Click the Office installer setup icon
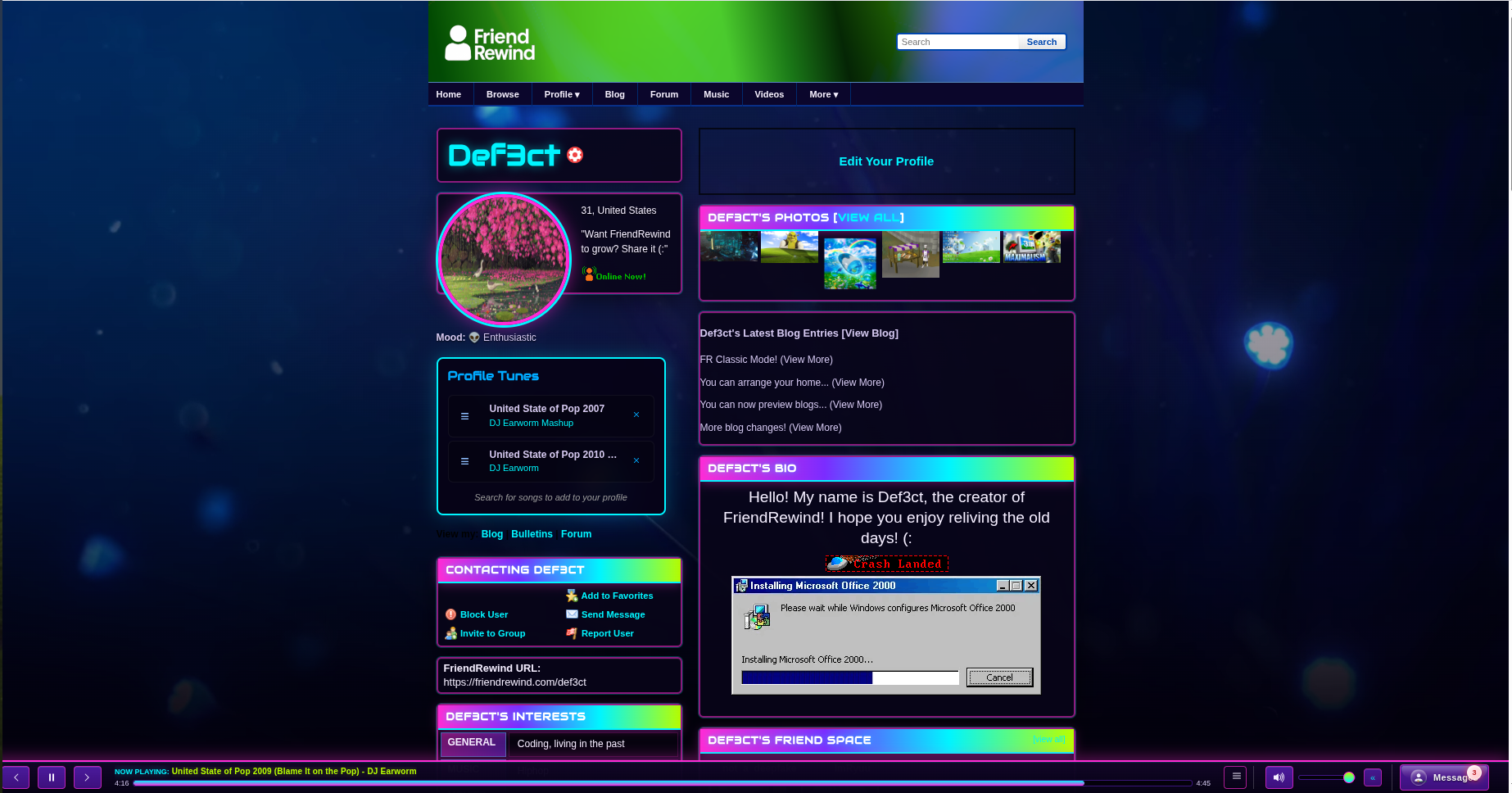The height and width of the screenshot is (793, 1512). click(757, 617)
